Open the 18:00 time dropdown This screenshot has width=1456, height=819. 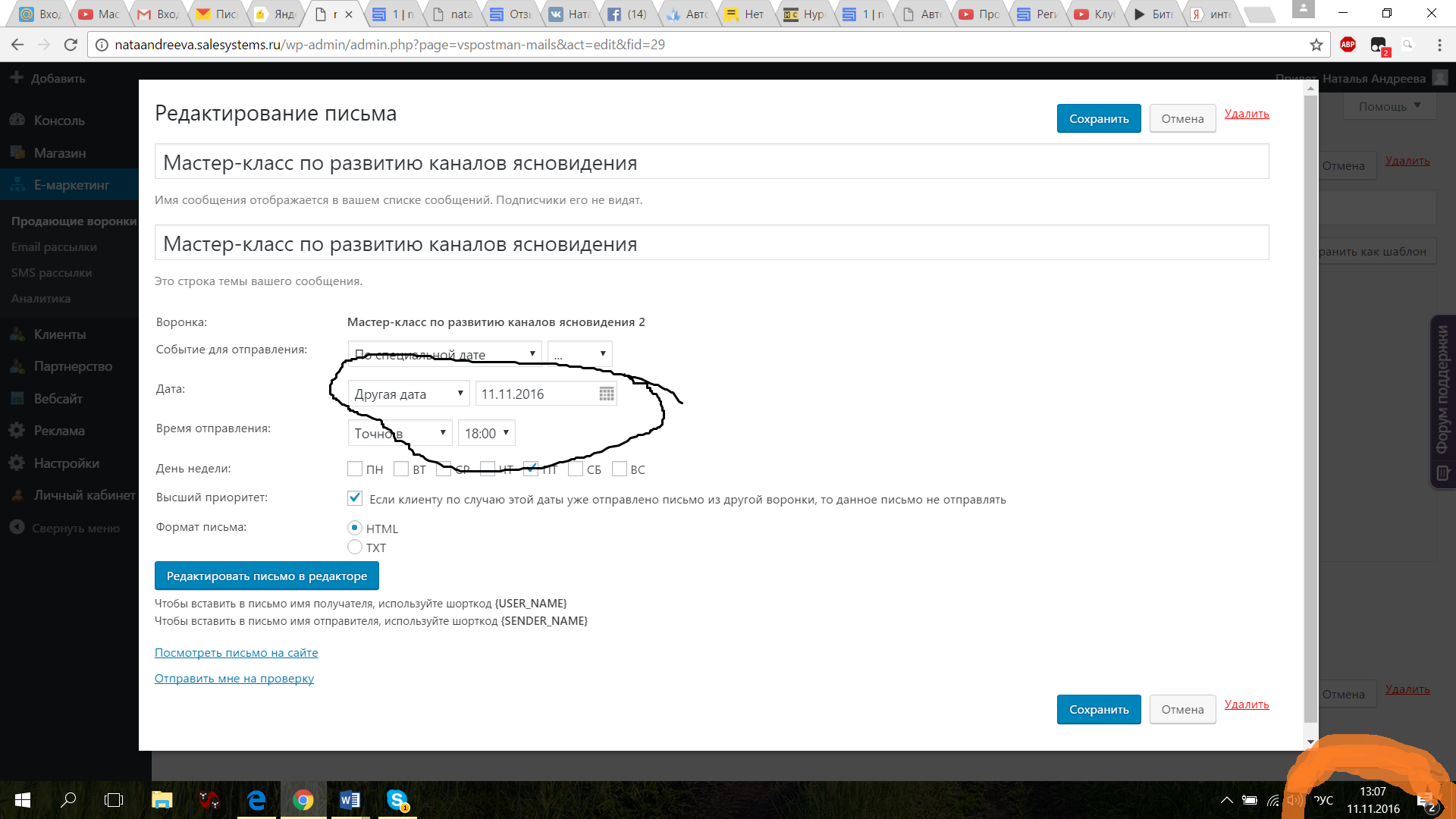(486, 433)
